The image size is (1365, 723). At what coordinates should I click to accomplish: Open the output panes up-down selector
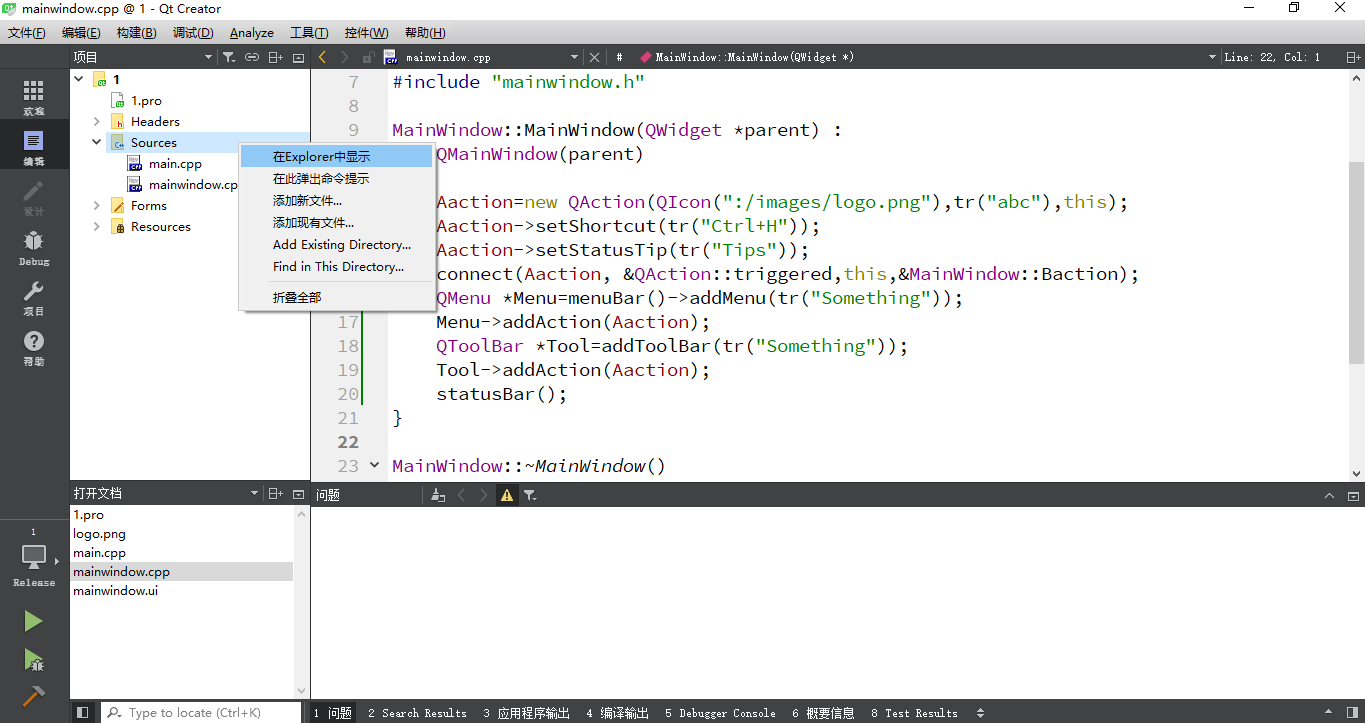980,713
